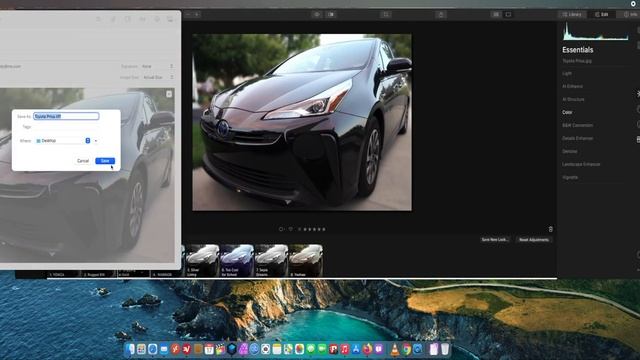Viewport: 640px width, 360px height.
Task: Open the Denoise tool
Action: (x=570, y=151)
